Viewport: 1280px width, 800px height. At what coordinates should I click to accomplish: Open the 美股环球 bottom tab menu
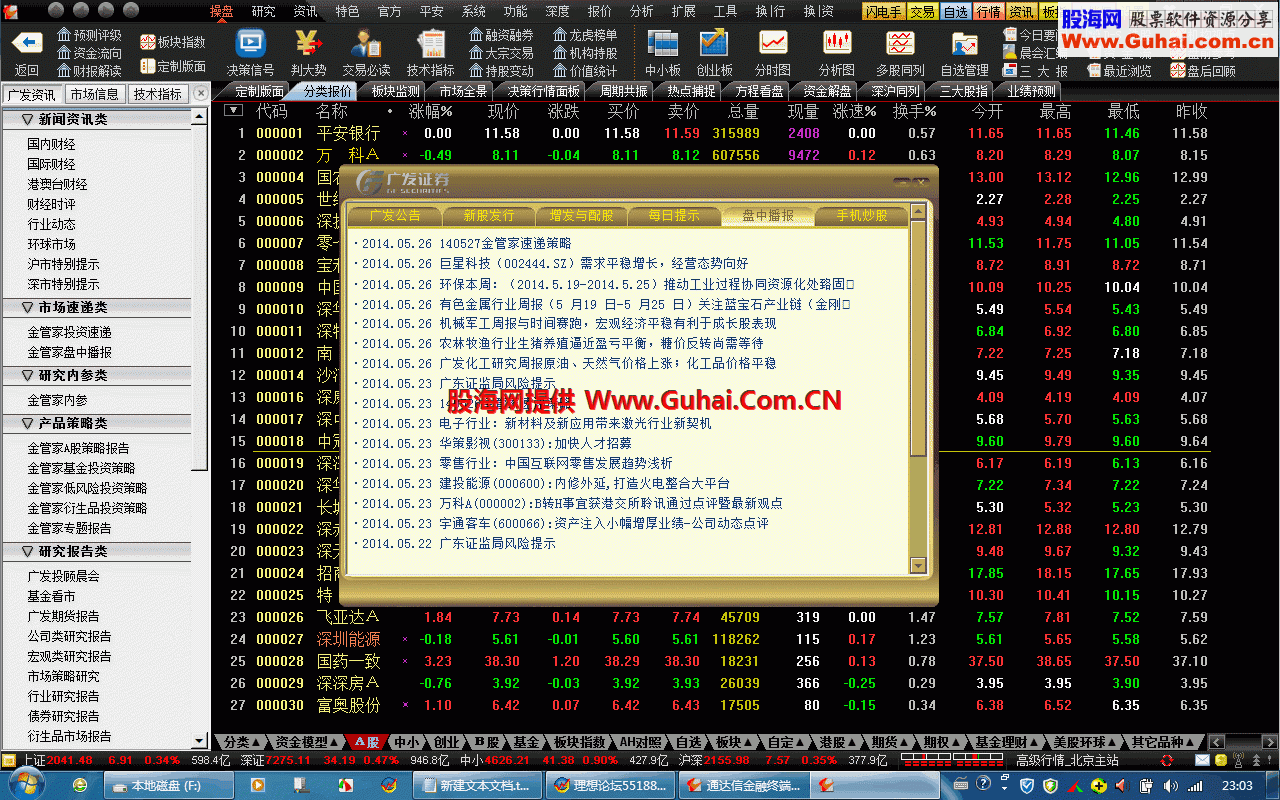tap(1083, 742)
